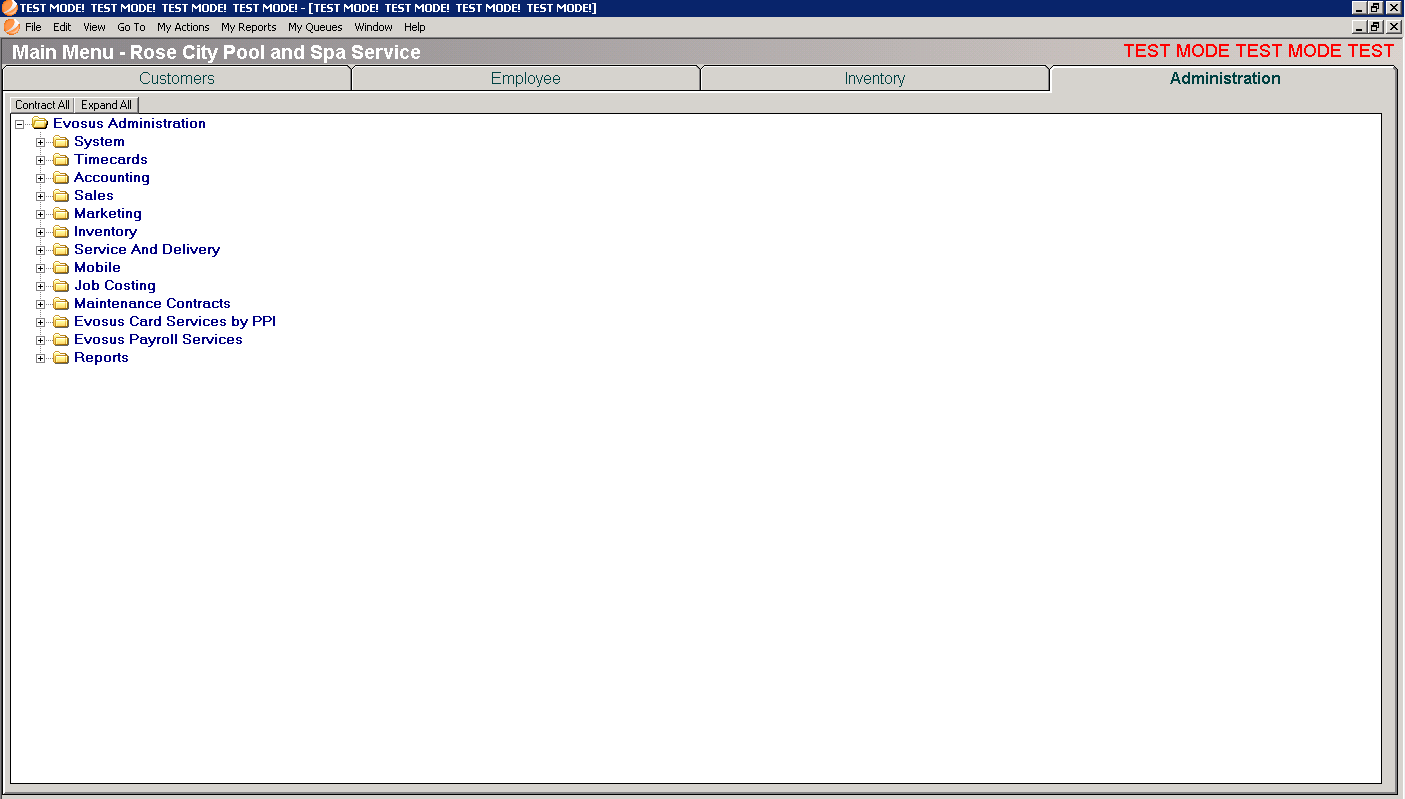Expand the Job Costing tree node
The width and height of the screenshot is (1405, 799).
tap(41, 286)
